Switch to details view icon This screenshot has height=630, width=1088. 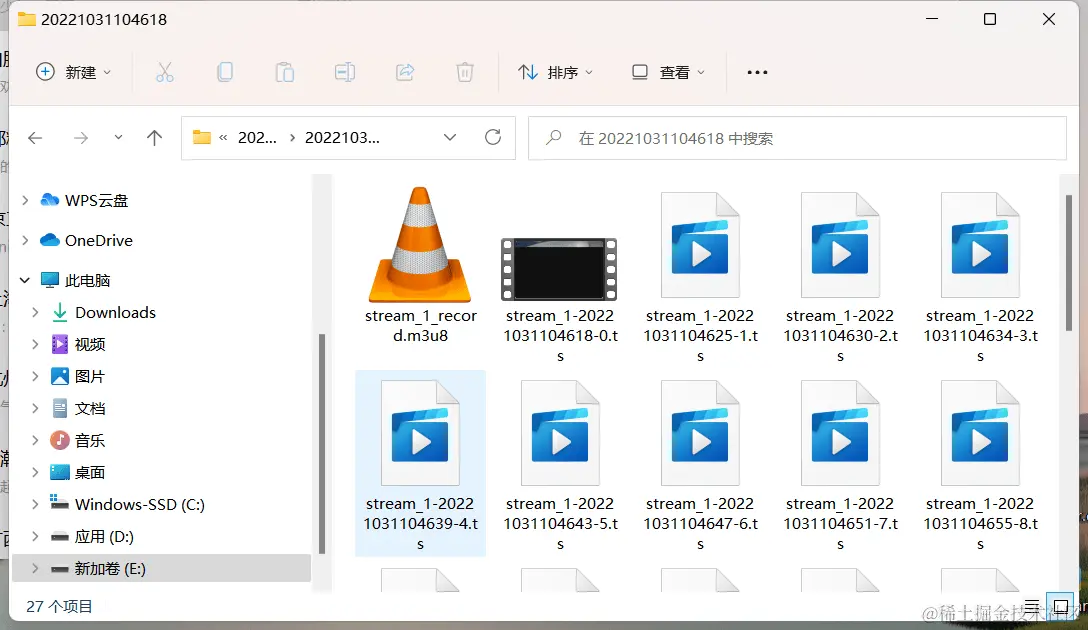click(x=1032, y=606)
